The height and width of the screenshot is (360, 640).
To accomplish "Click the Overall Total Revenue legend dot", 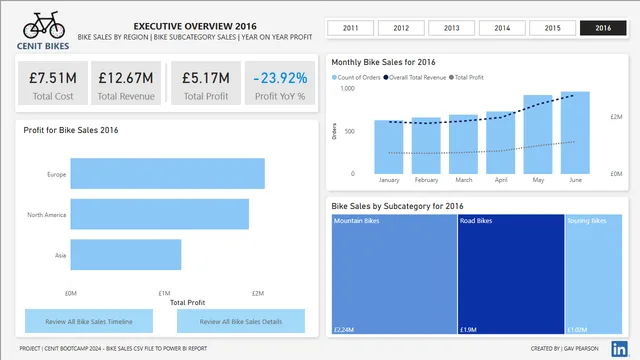I will click(386, 78).
